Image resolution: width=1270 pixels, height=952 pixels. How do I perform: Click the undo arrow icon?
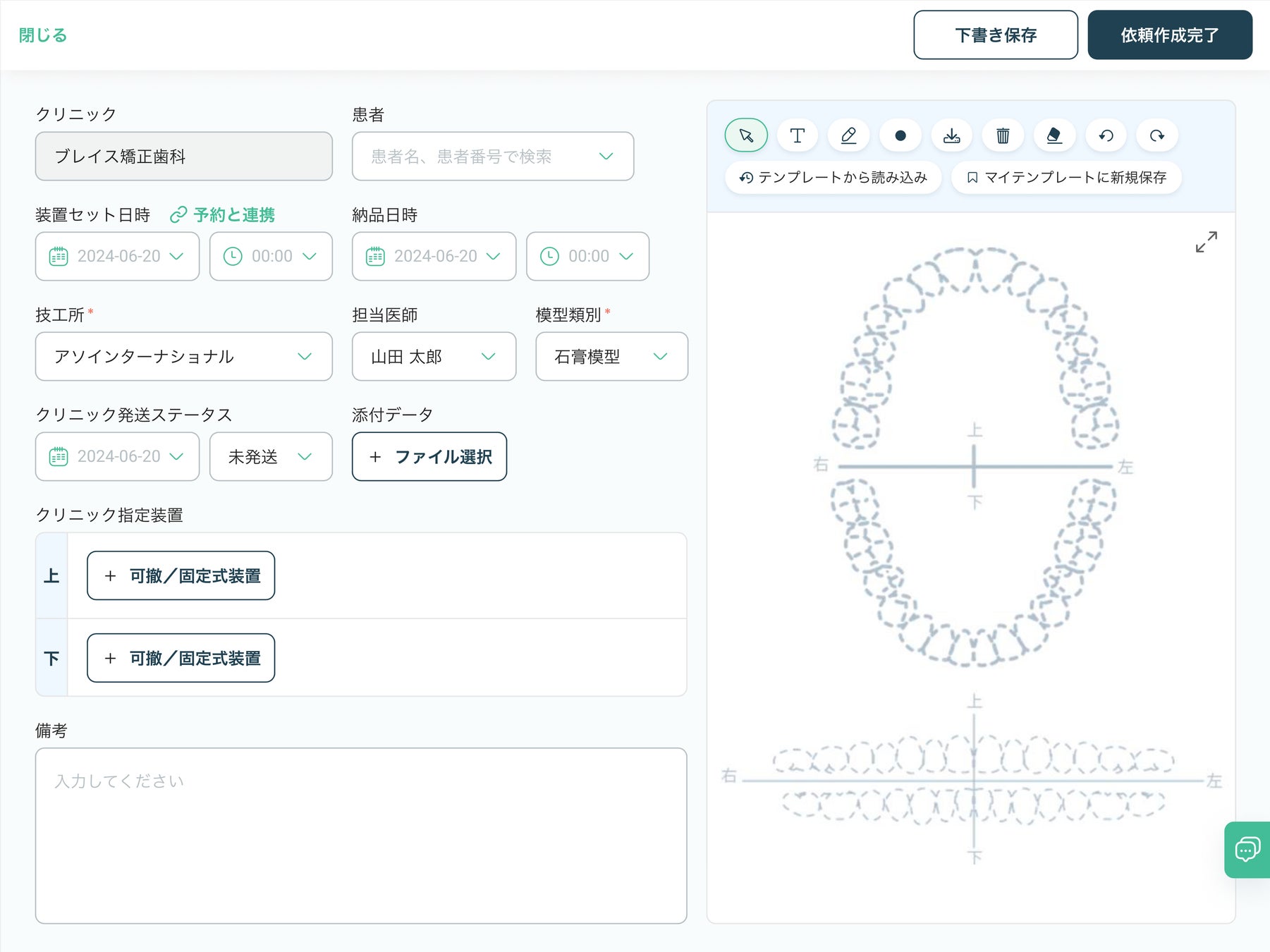(x=1106, y=135)
